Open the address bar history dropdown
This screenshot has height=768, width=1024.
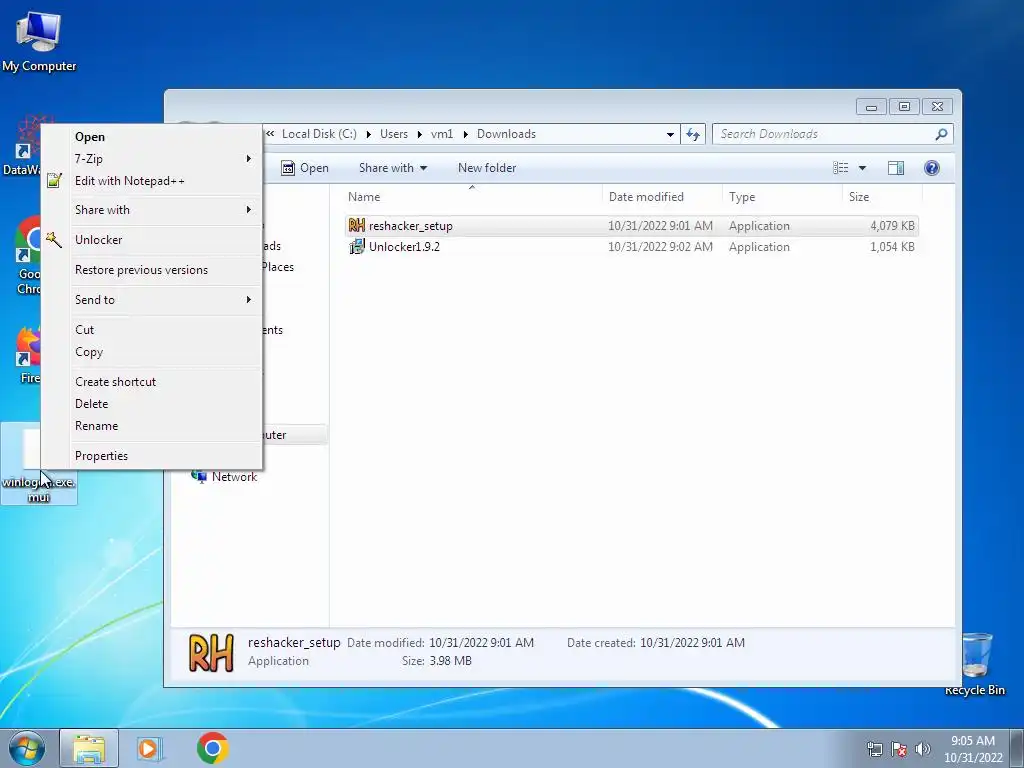[x=670, y=135]
